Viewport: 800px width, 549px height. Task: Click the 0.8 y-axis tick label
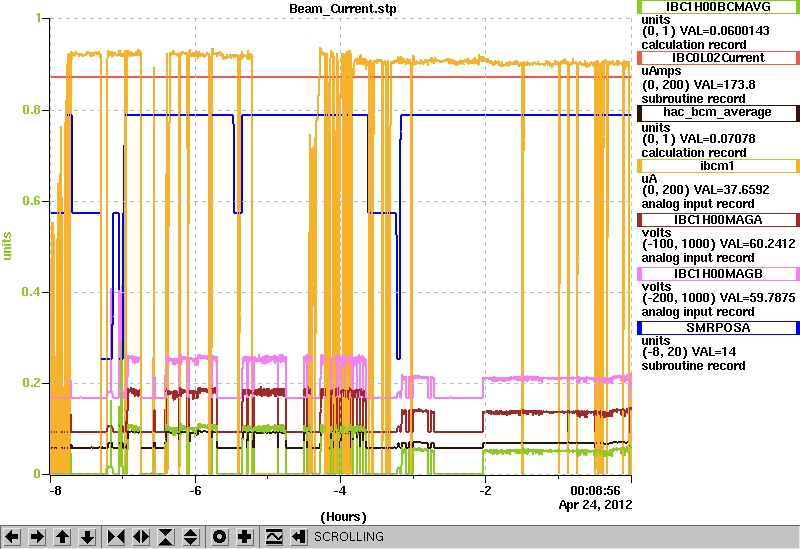(33, 110)
